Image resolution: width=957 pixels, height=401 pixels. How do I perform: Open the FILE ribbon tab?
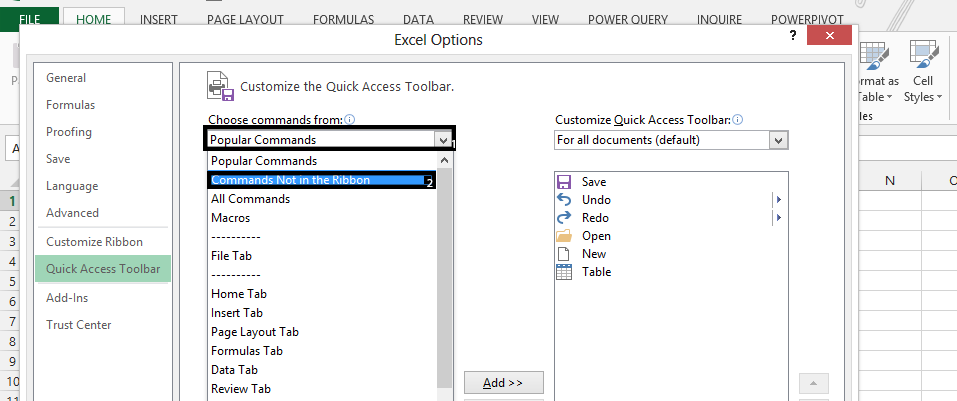pyautogui.click(x=29, y=20)
